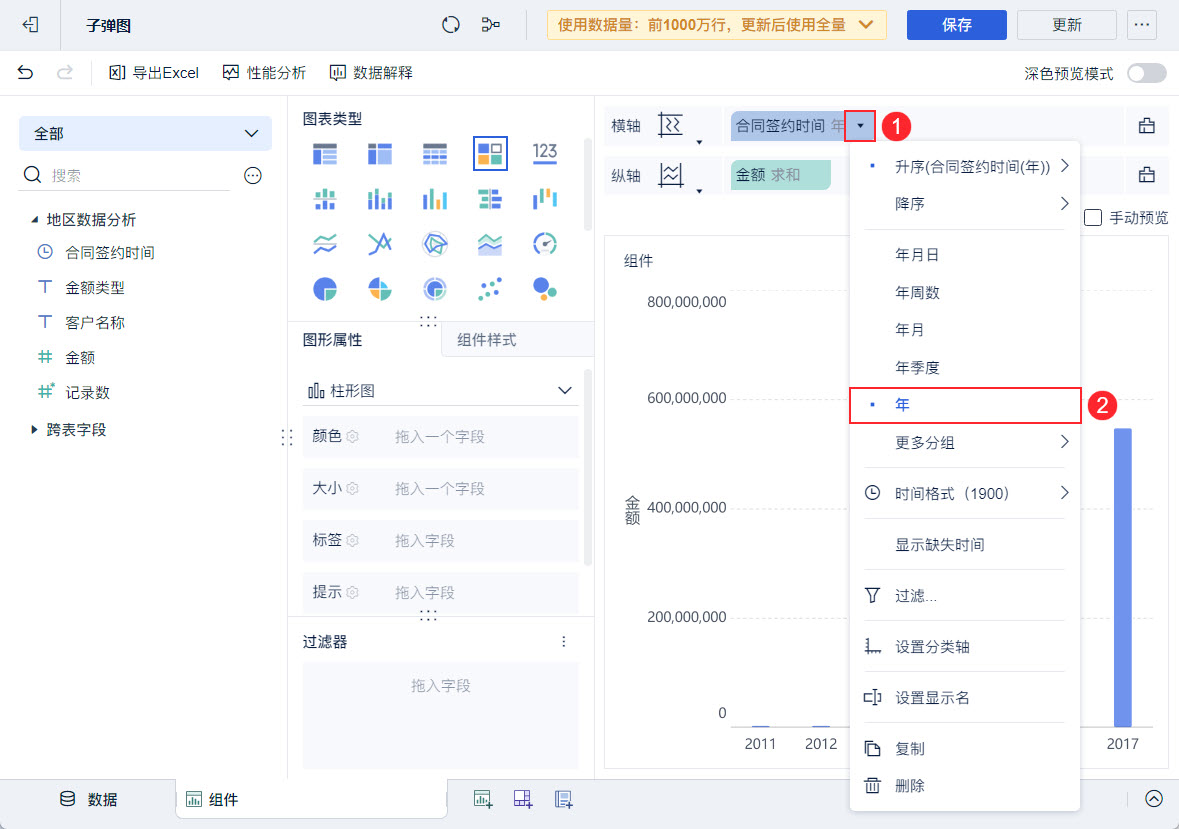Select the multi-layer pie chart type

tap(435, 289)
